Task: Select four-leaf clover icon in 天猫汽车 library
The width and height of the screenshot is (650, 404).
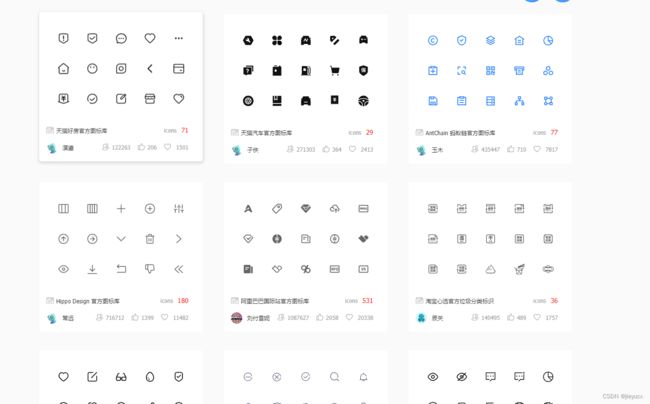Action: (277, 40)
